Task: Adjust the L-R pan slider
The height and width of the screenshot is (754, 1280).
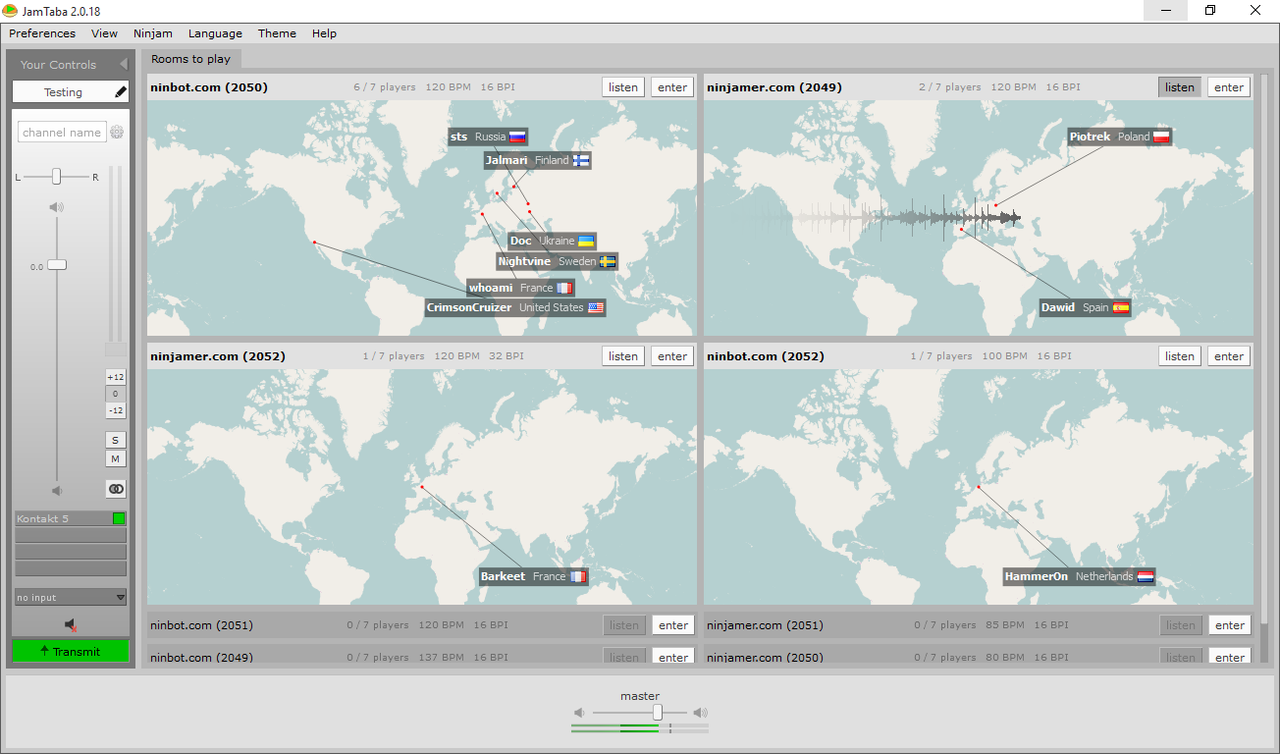Action: [57, 176]
